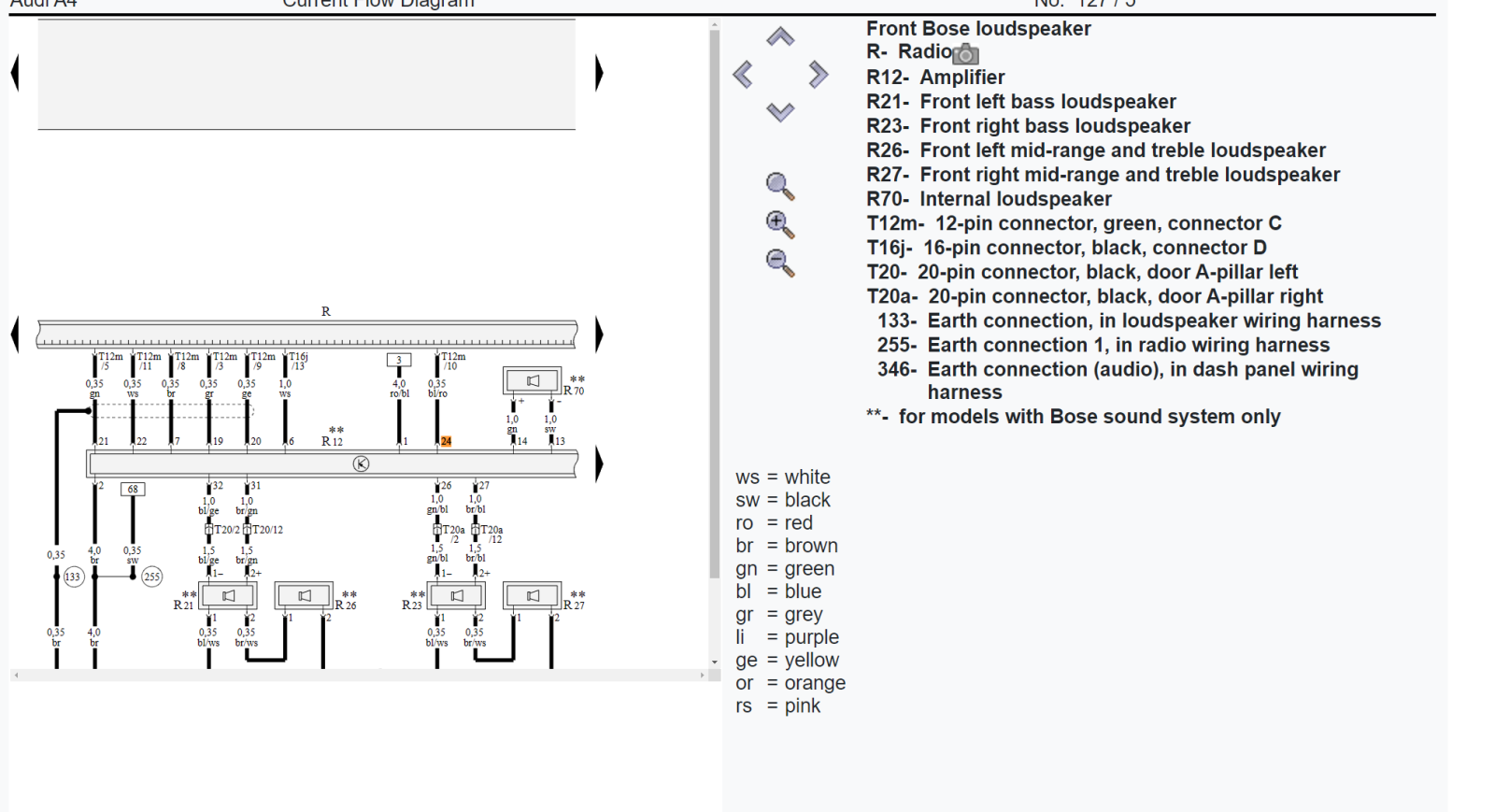Click the up navigation chevron arrow
Screen dimensions: 1495x812
coord(780,36)
